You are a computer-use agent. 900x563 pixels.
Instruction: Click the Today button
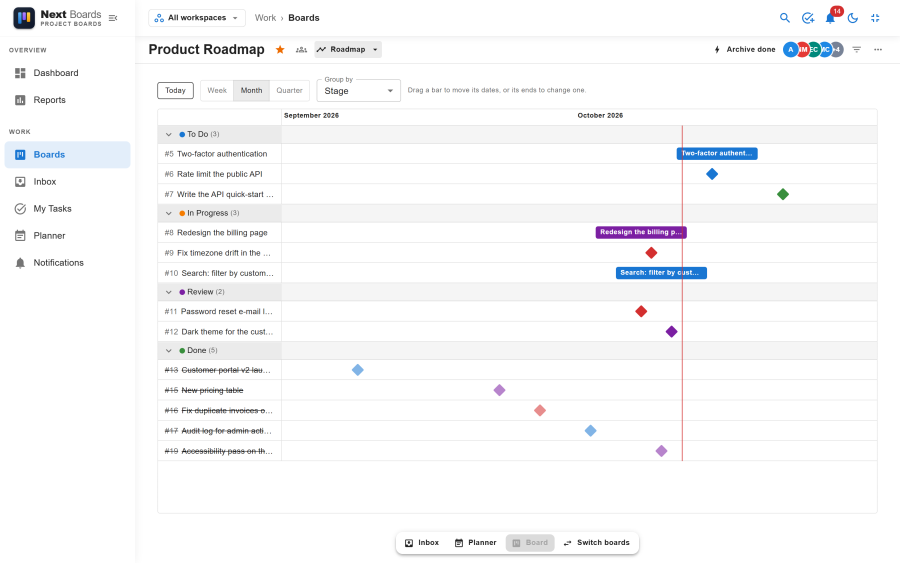(175, 90)
